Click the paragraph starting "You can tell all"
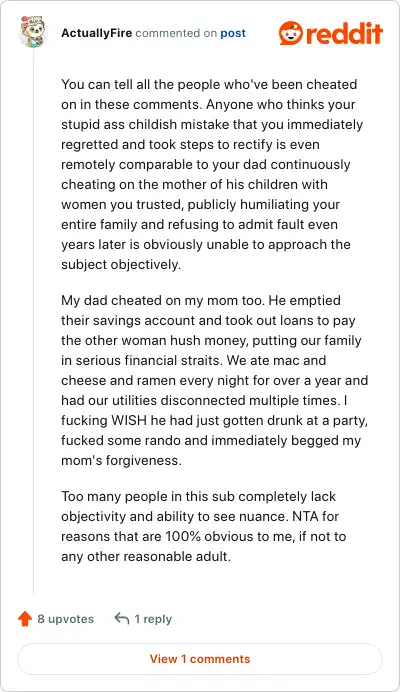400x692 pixels. pyautogui.click(x=212, y=174)
